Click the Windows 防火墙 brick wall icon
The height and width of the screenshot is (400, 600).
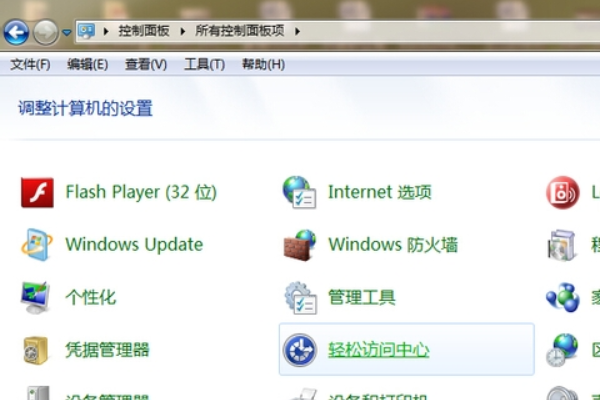pyautogui.click(x=300, y=245)
